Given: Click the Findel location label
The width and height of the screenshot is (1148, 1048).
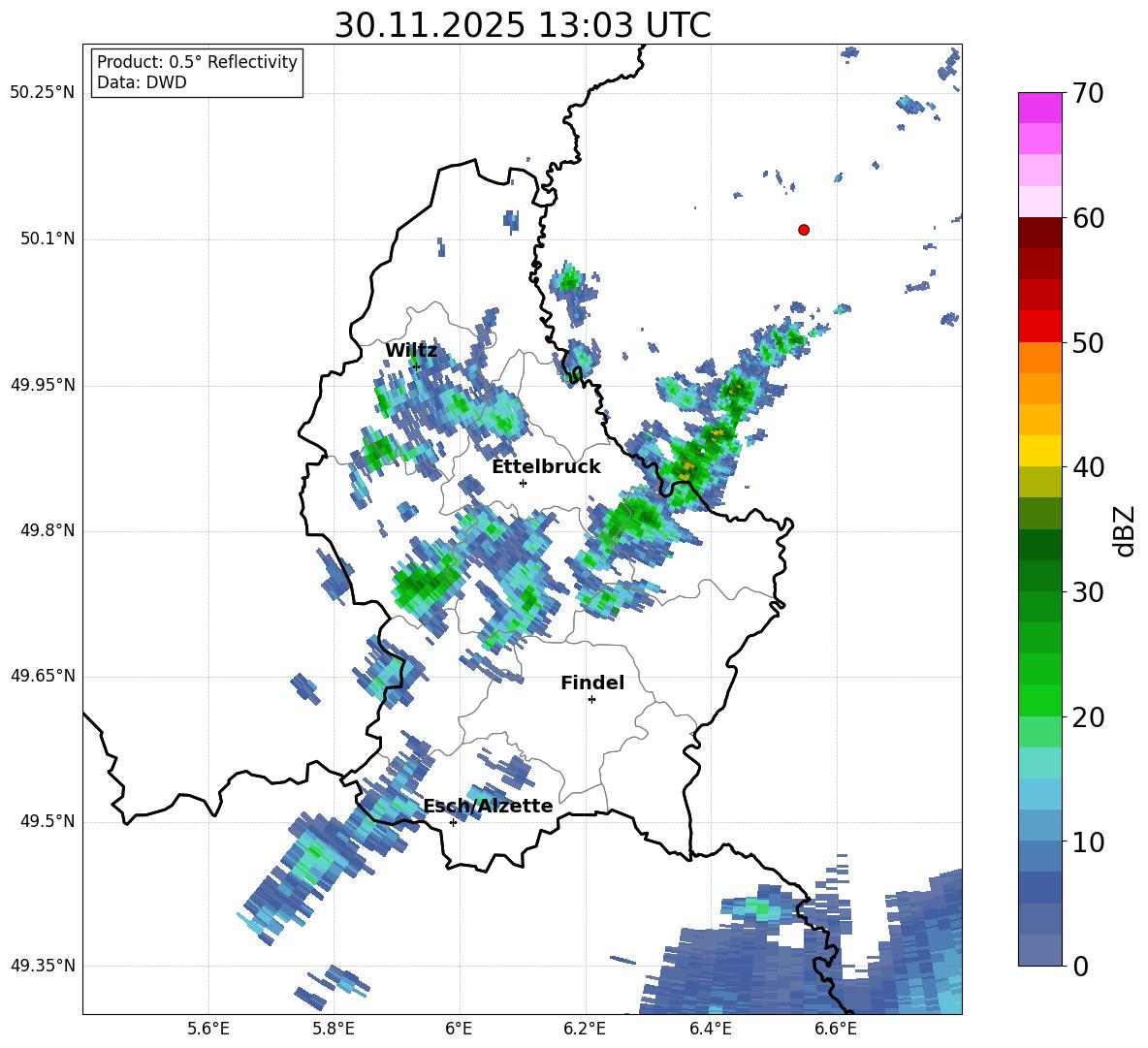Looking at the screenshot, I should pos(592,683).
